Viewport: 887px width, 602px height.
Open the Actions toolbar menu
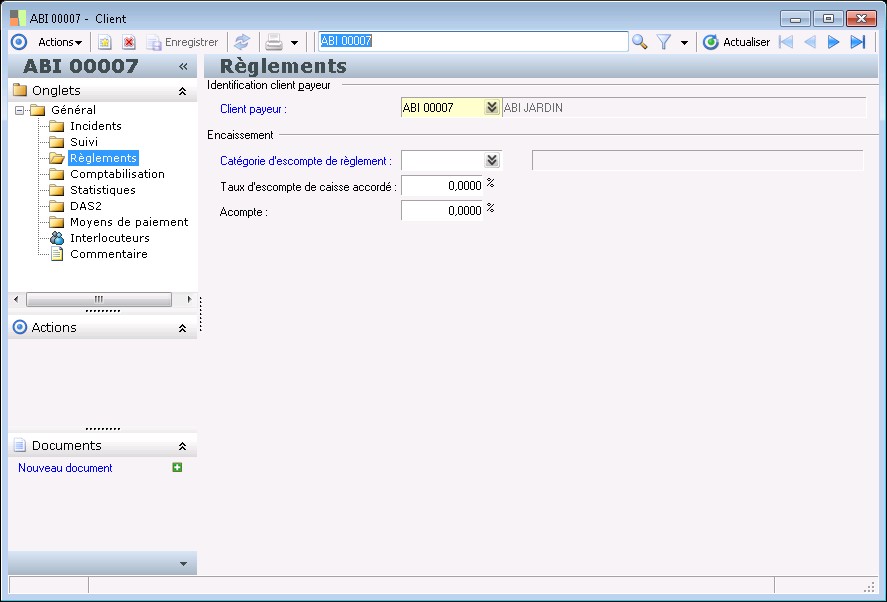(59, 42)
